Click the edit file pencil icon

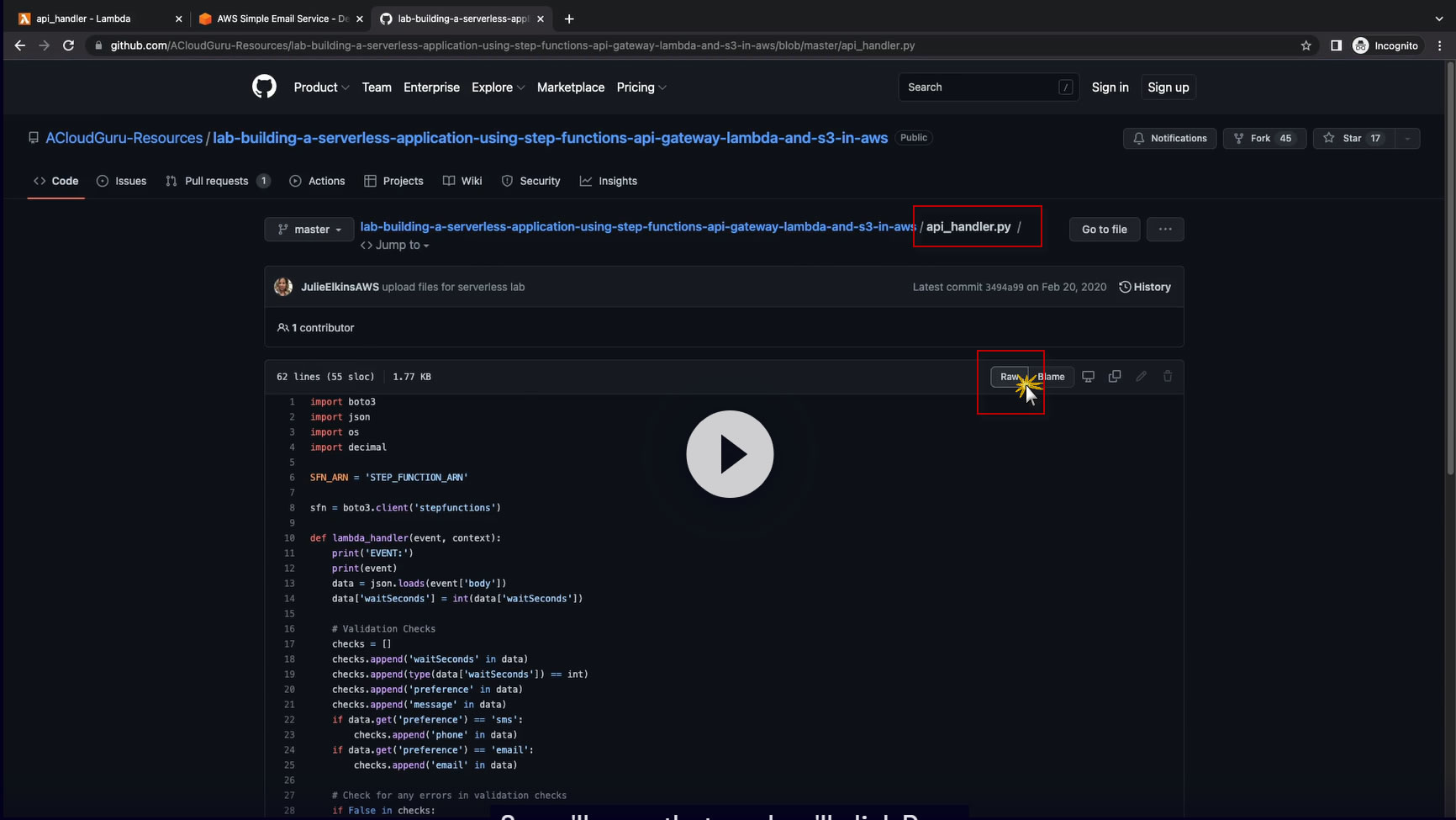tap(1141, 377)
